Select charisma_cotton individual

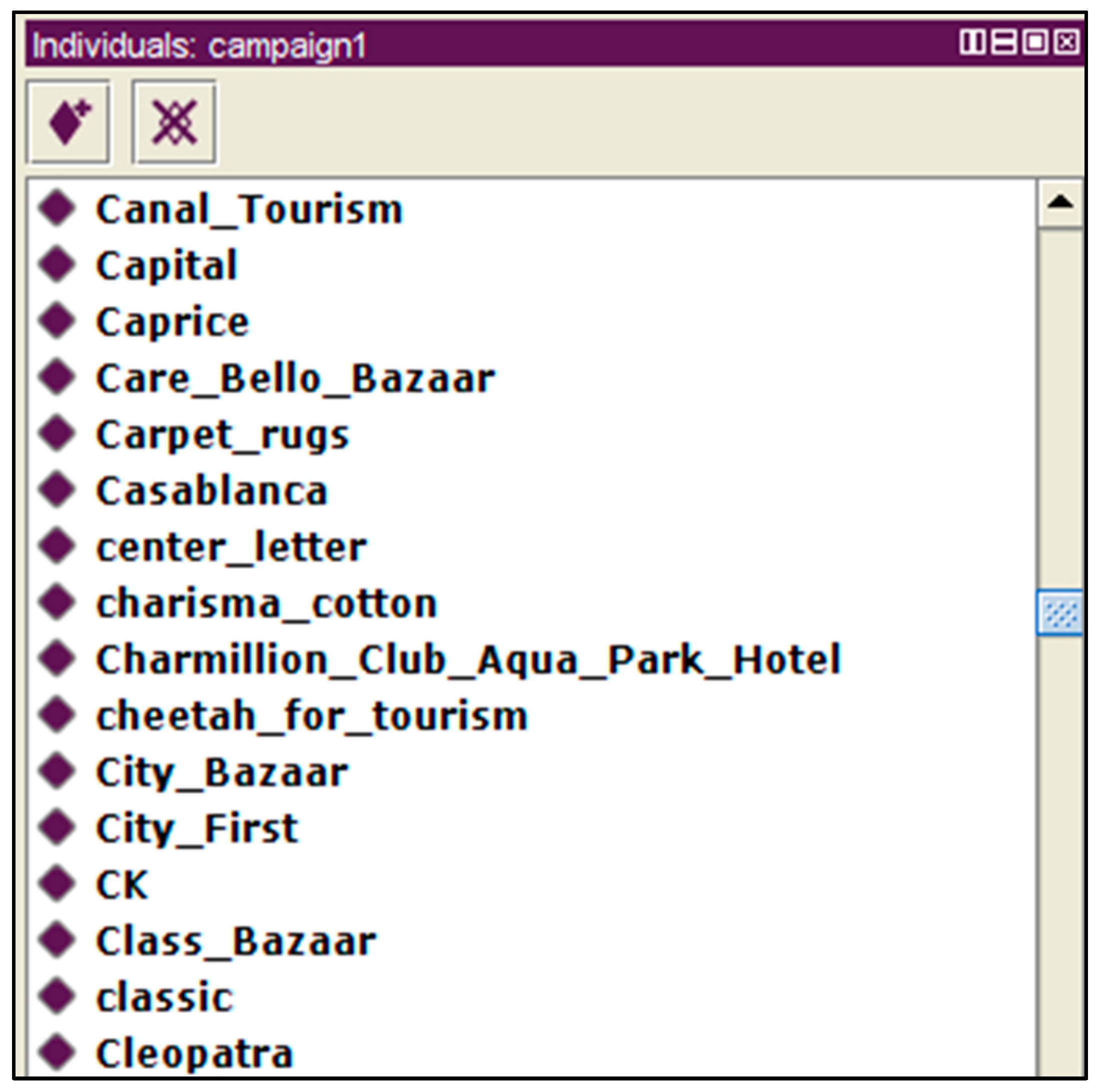pos(267,604)
